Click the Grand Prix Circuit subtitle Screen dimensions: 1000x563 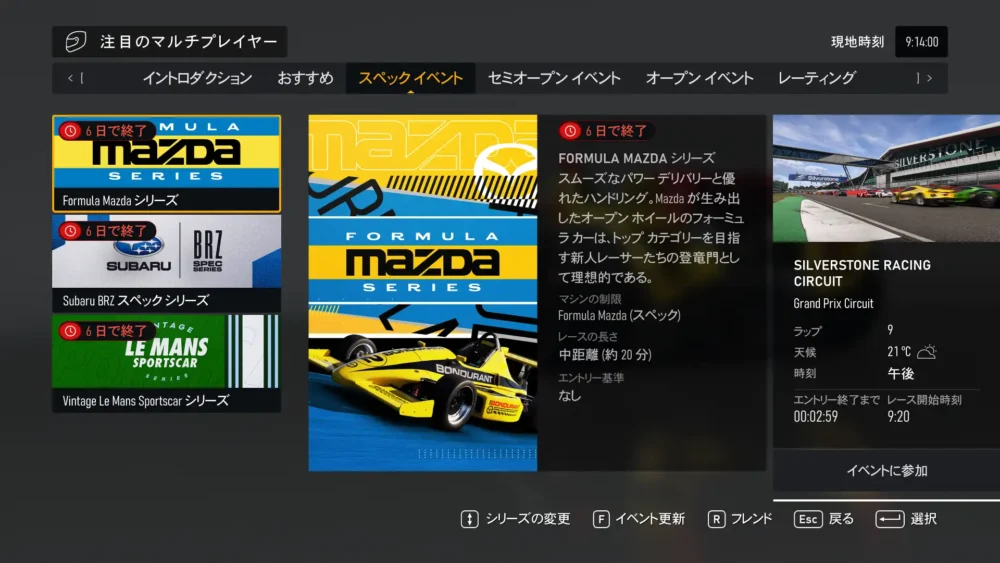pyautogui.click(x=834, y=303)
